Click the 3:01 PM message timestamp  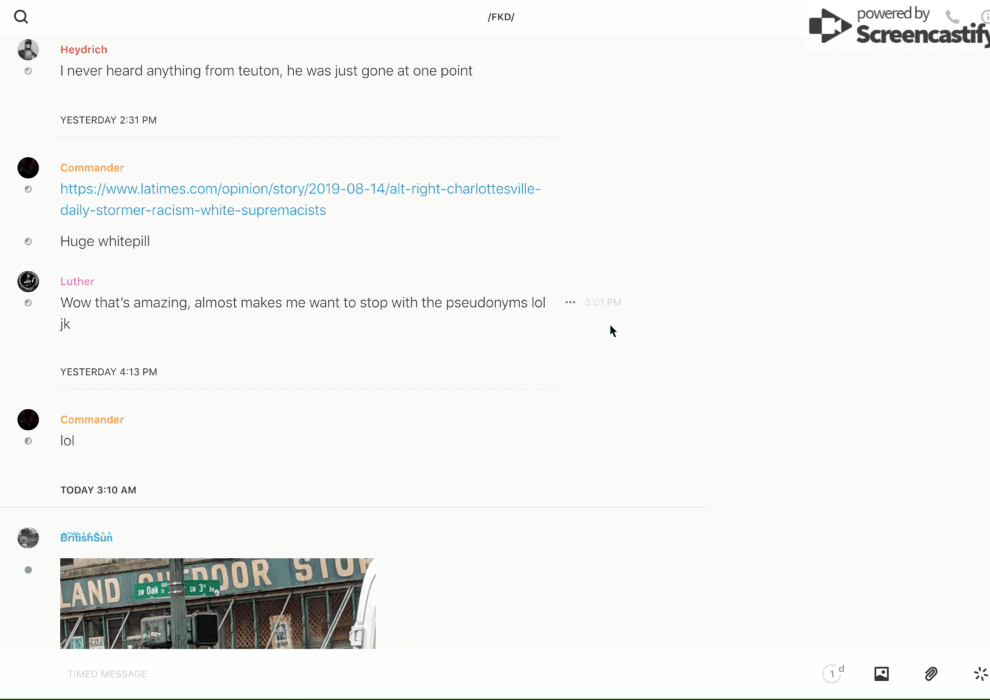[603, 302]
